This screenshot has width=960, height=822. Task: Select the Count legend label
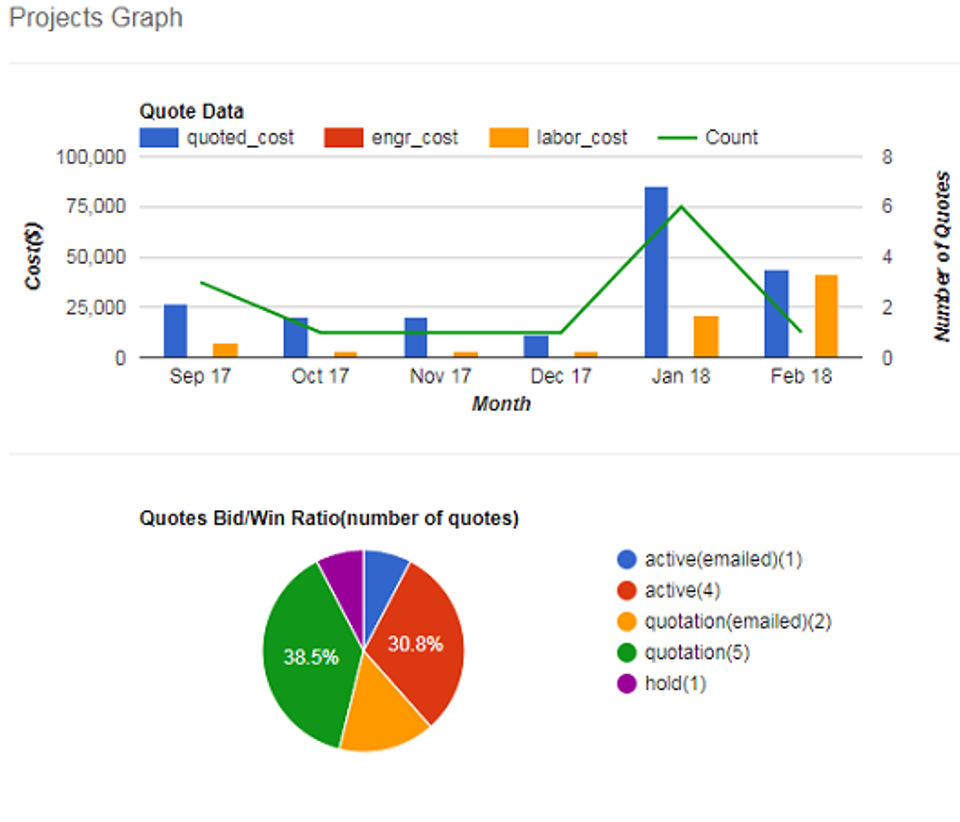click(x=732, y=137)
